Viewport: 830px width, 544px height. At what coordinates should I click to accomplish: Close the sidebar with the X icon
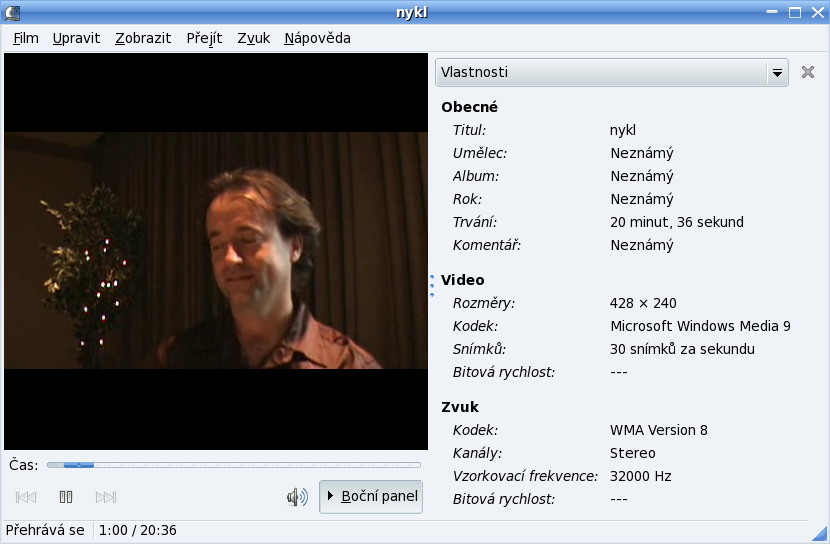coord(808,73)
